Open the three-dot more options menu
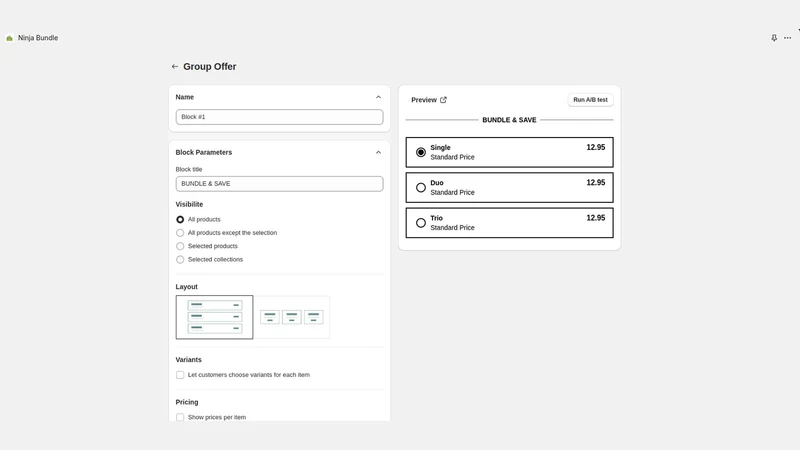 point(788,38)
